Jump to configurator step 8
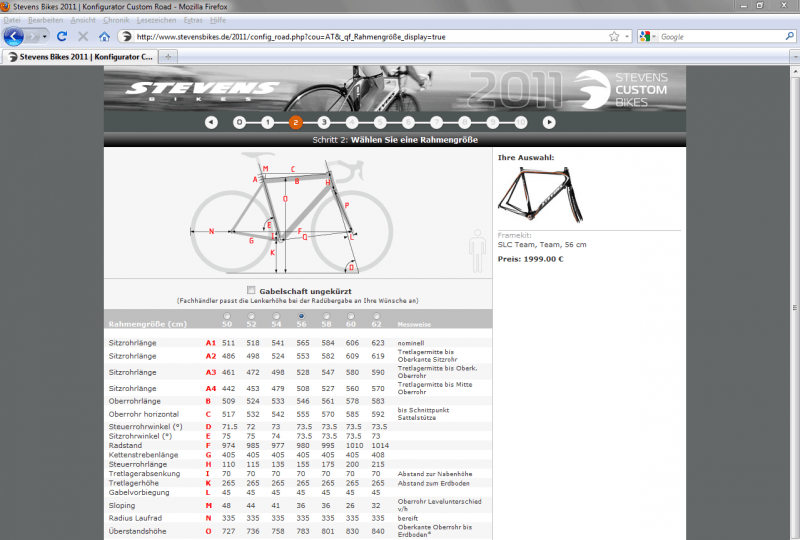 (x=464, y=122)
